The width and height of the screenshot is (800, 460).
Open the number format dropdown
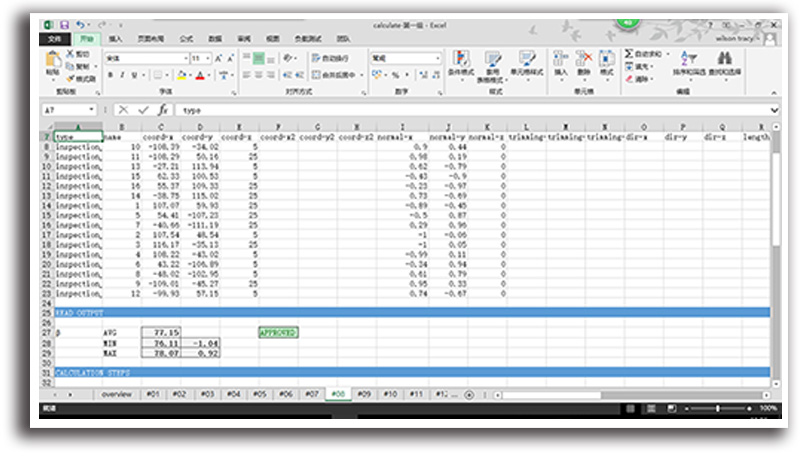pos(437,58)
